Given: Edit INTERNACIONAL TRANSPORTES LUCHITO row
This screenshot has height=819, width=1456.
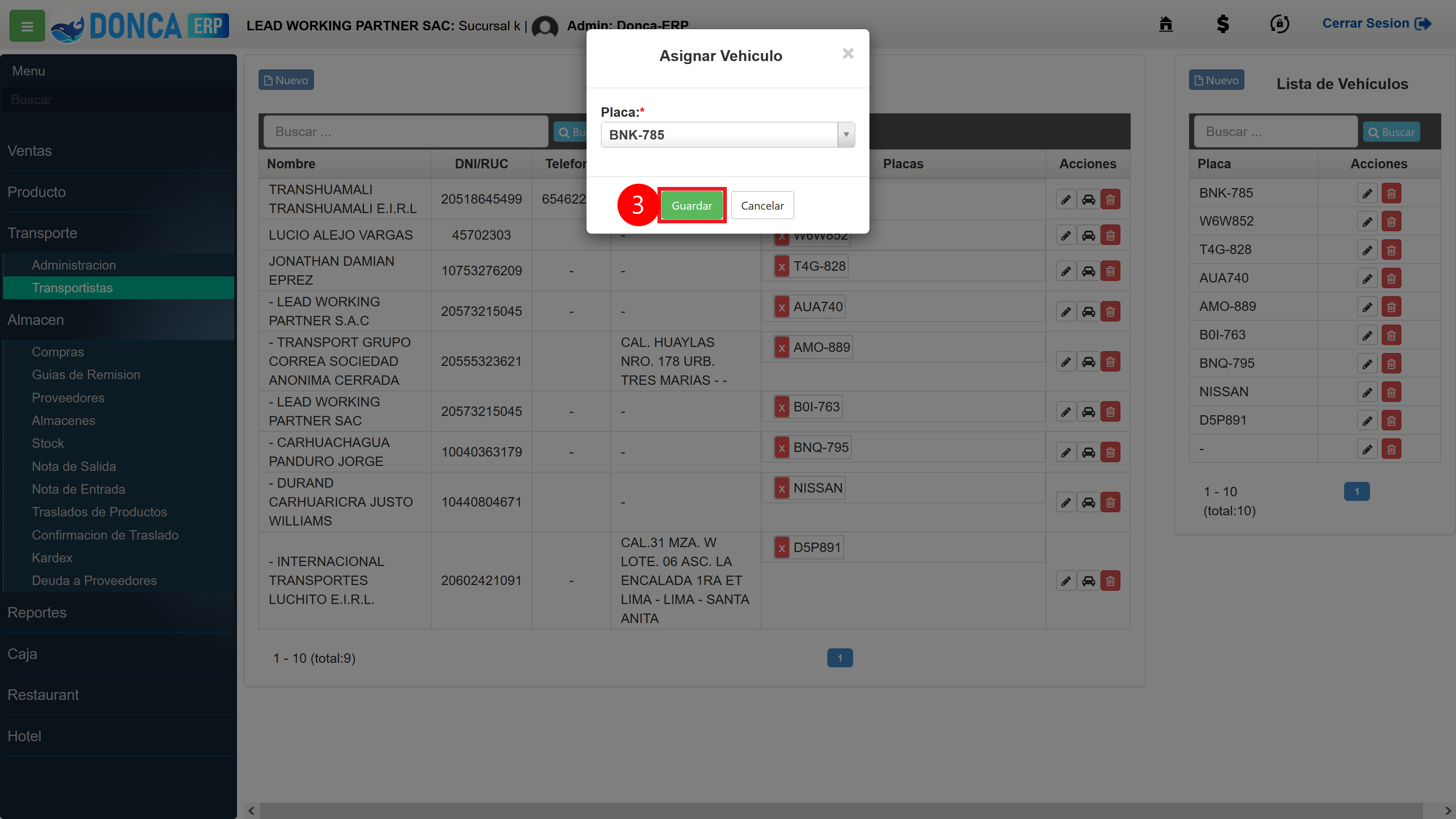Looking at the screenshot, I should click(1065, 581).
